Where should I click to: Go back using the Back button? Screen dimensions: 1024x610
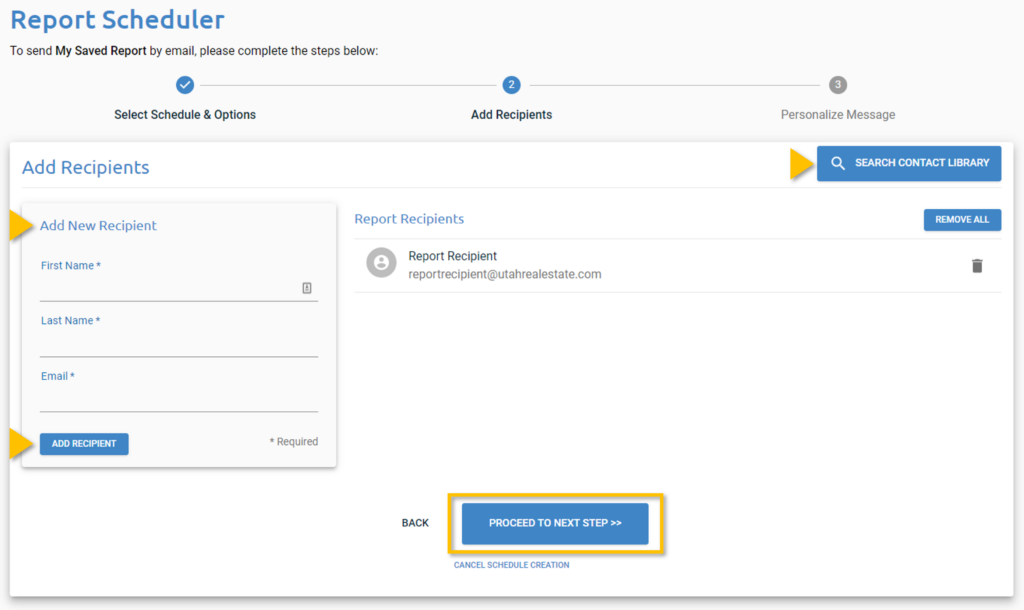415,523
